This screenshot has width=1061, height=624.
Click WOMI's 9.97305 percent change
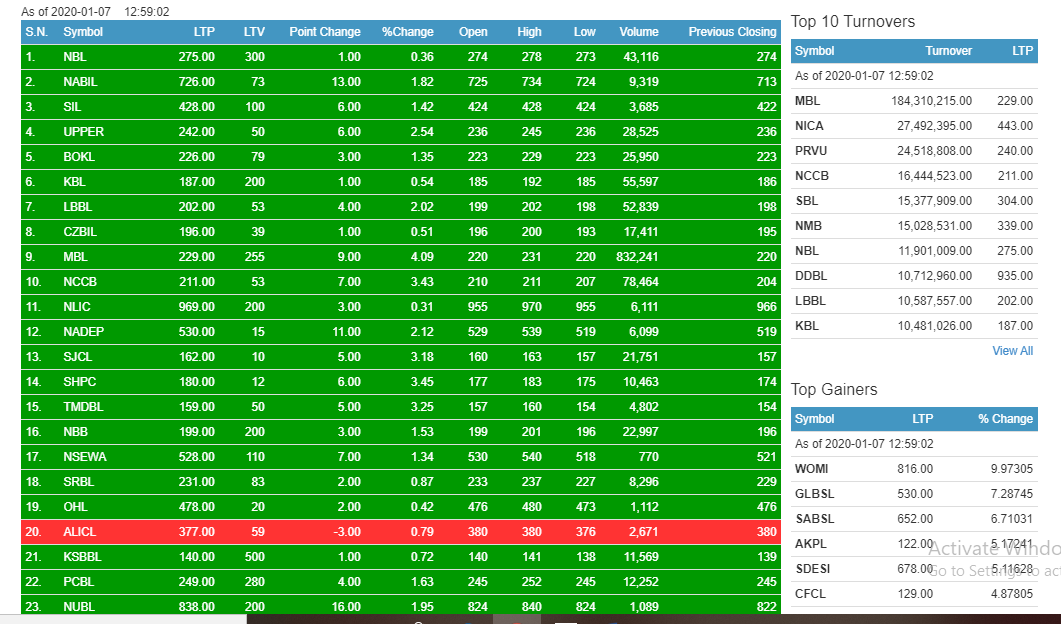coord(1012,469)
